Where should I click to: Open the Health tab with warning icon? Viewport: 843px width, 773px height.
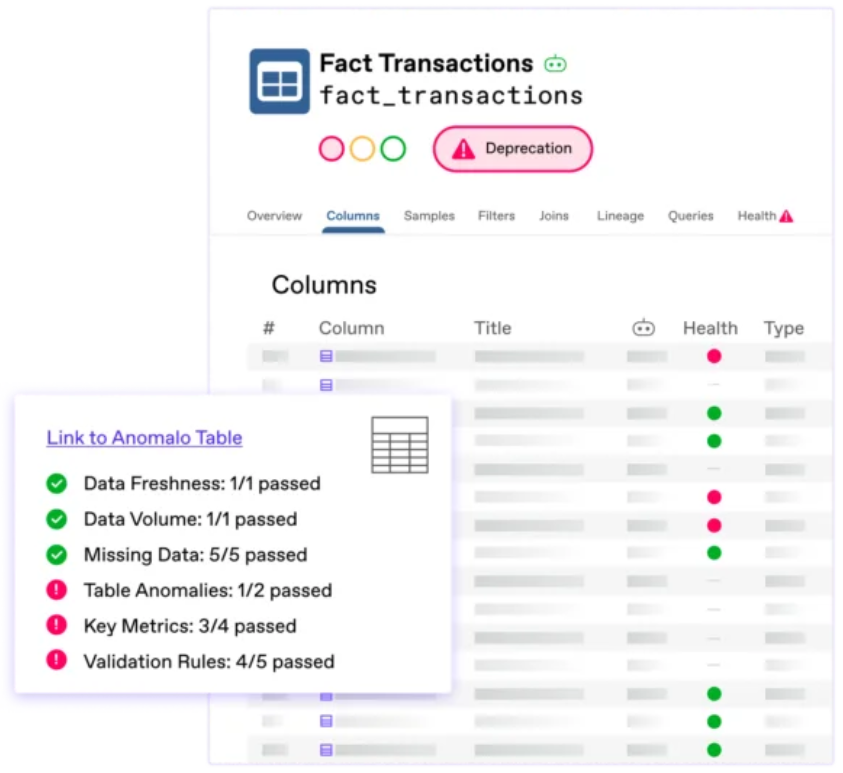tap(765, 216)
